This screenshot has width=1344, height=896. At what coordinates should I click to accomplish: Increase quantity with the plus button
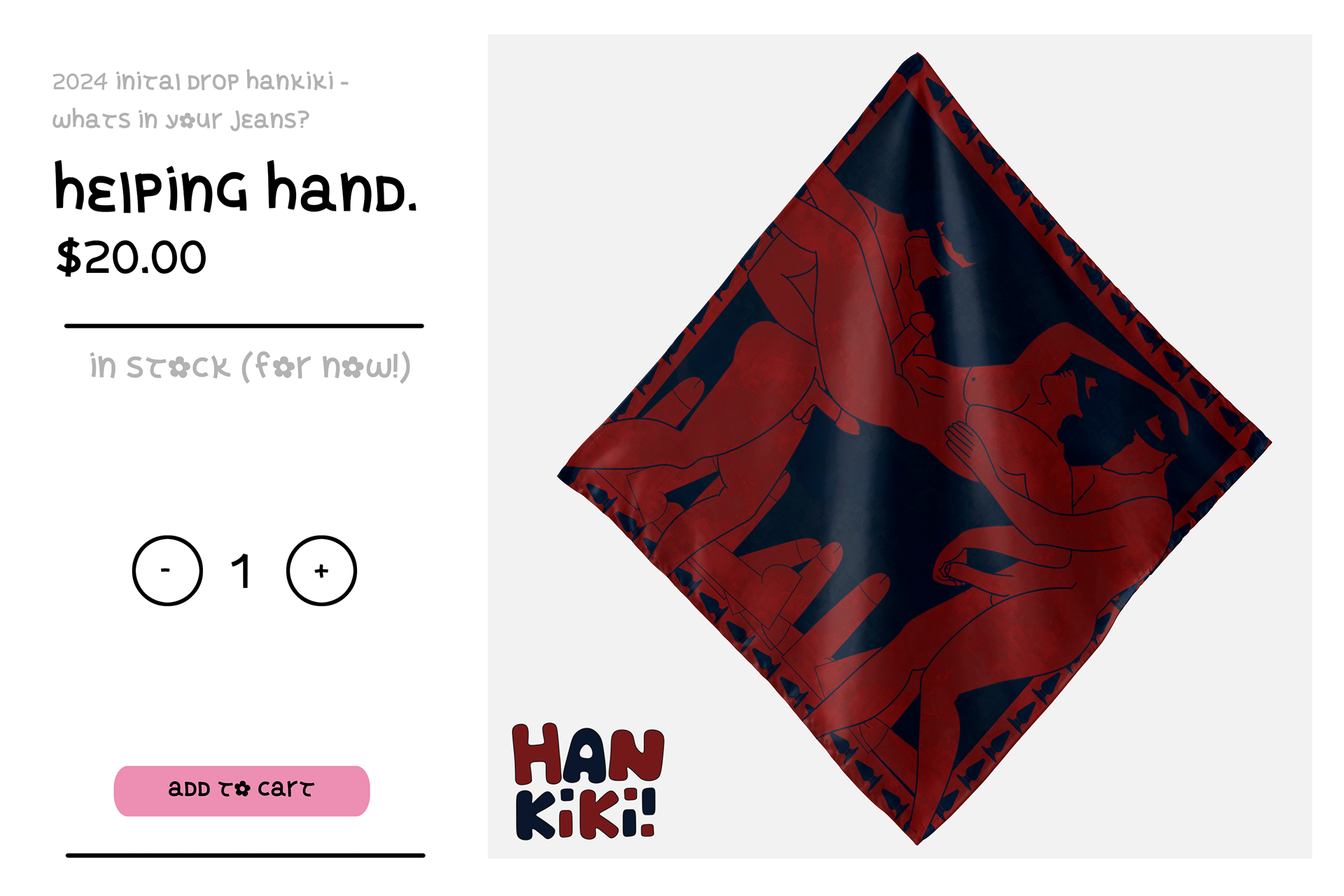coord(321,570)
